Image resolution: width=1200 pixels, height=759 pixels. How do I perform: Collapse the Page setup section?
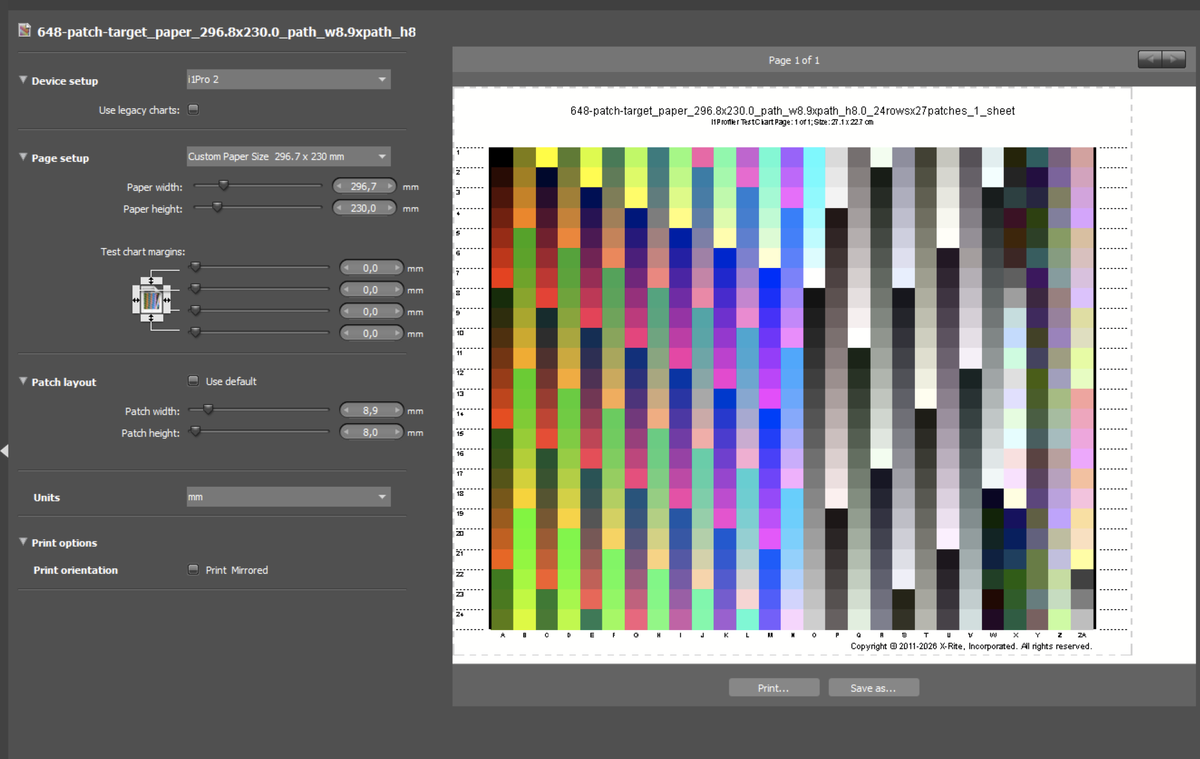click(x=24, y=157)
